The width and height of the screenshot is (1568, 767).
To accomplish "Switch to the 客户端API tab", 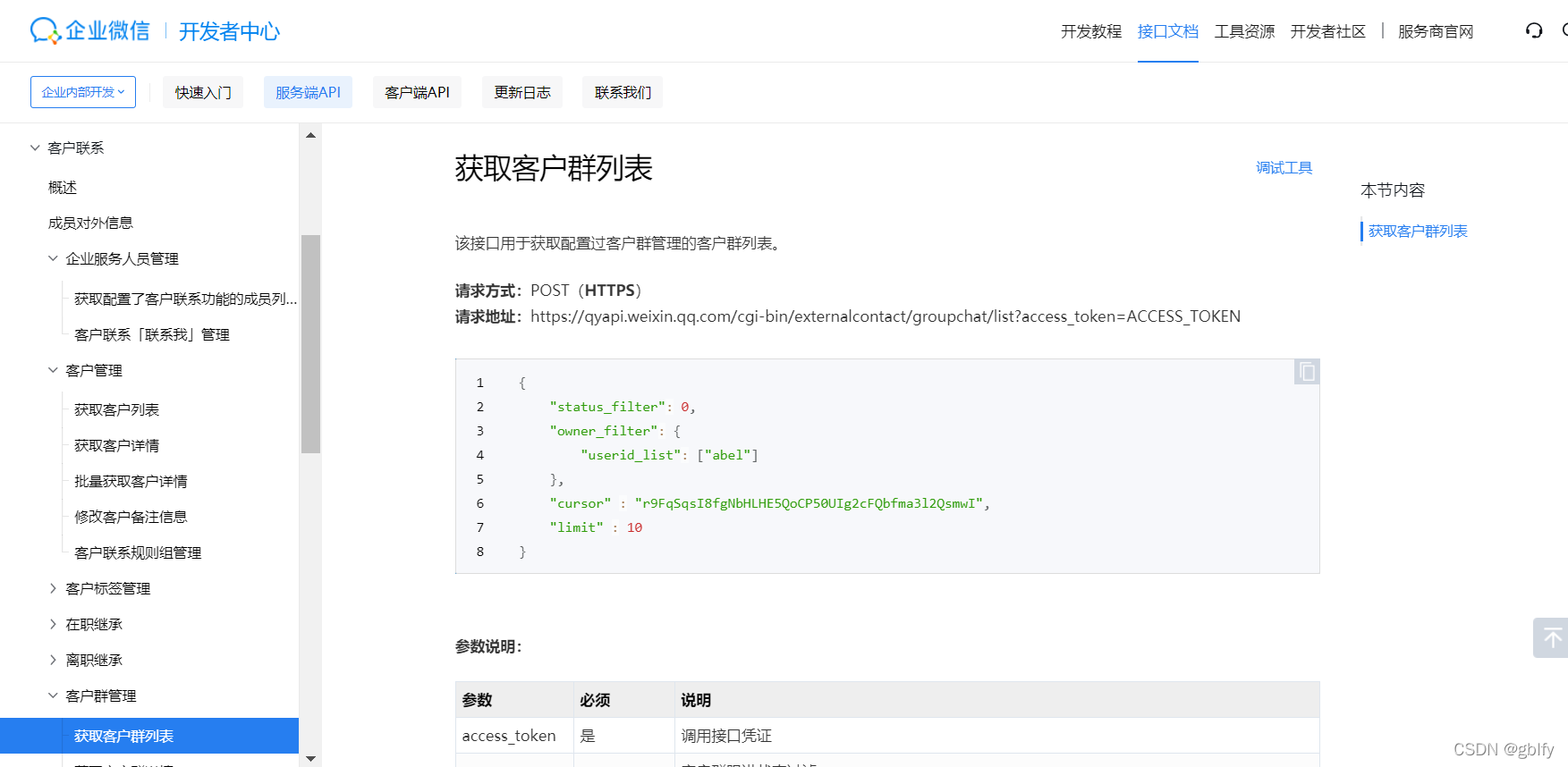I will click(x=417, y=92).
